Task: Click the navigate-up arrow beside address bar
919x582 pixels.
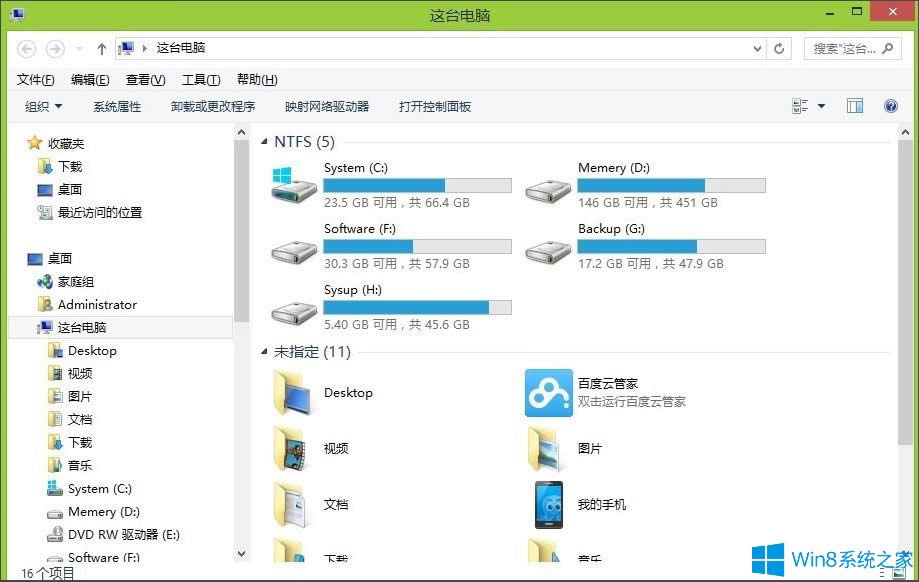Action: [x=101, y=47]
